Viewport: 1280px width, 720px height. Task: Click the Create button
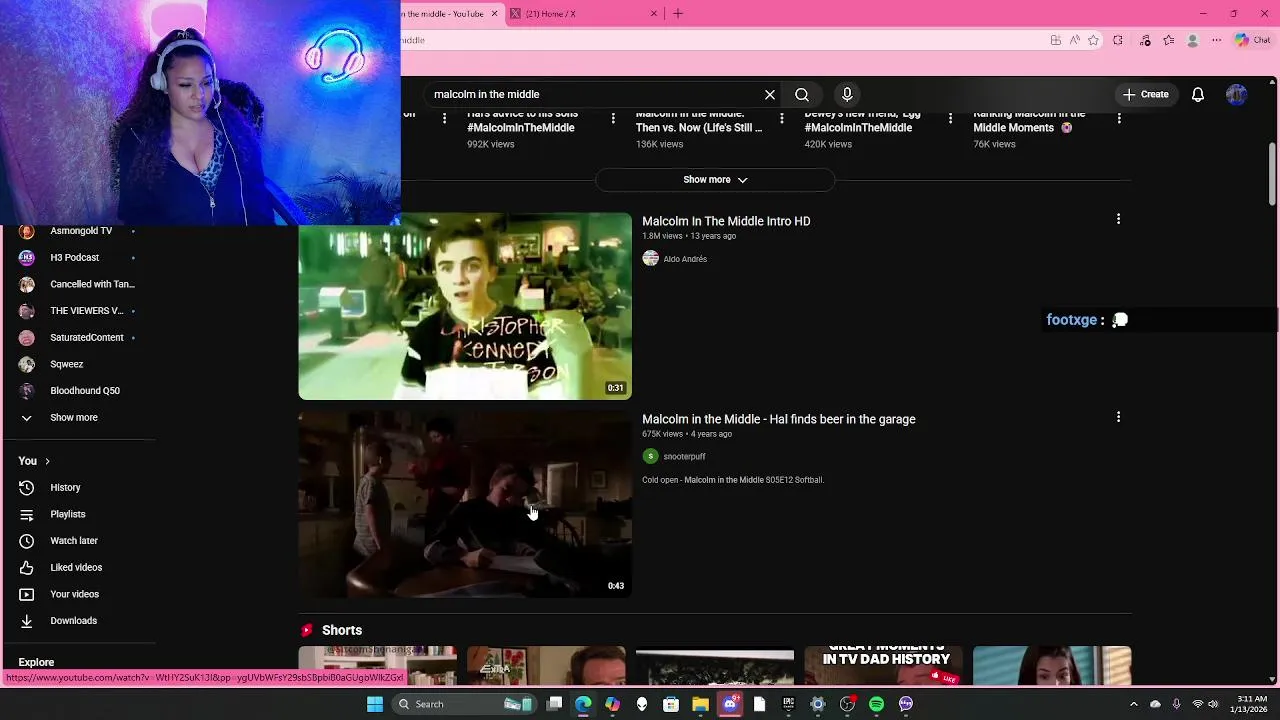[1146, 94]
